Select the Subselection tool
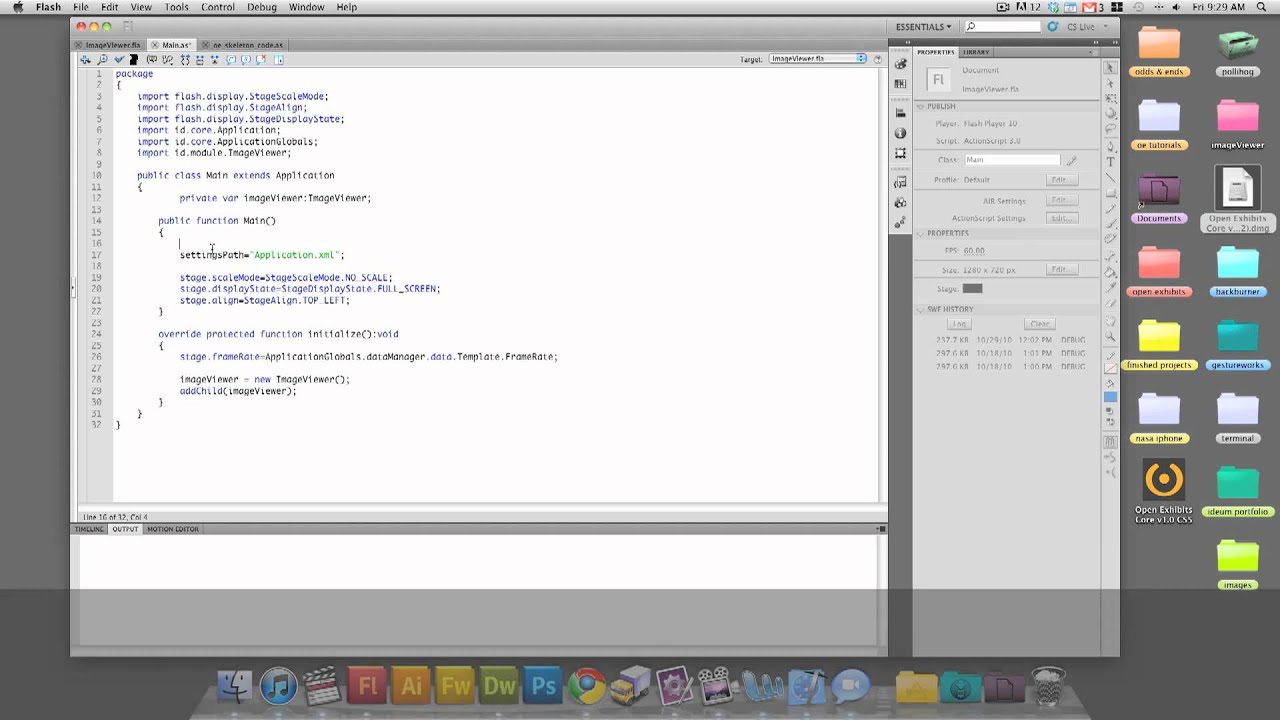 click(x=1110, y=82)
